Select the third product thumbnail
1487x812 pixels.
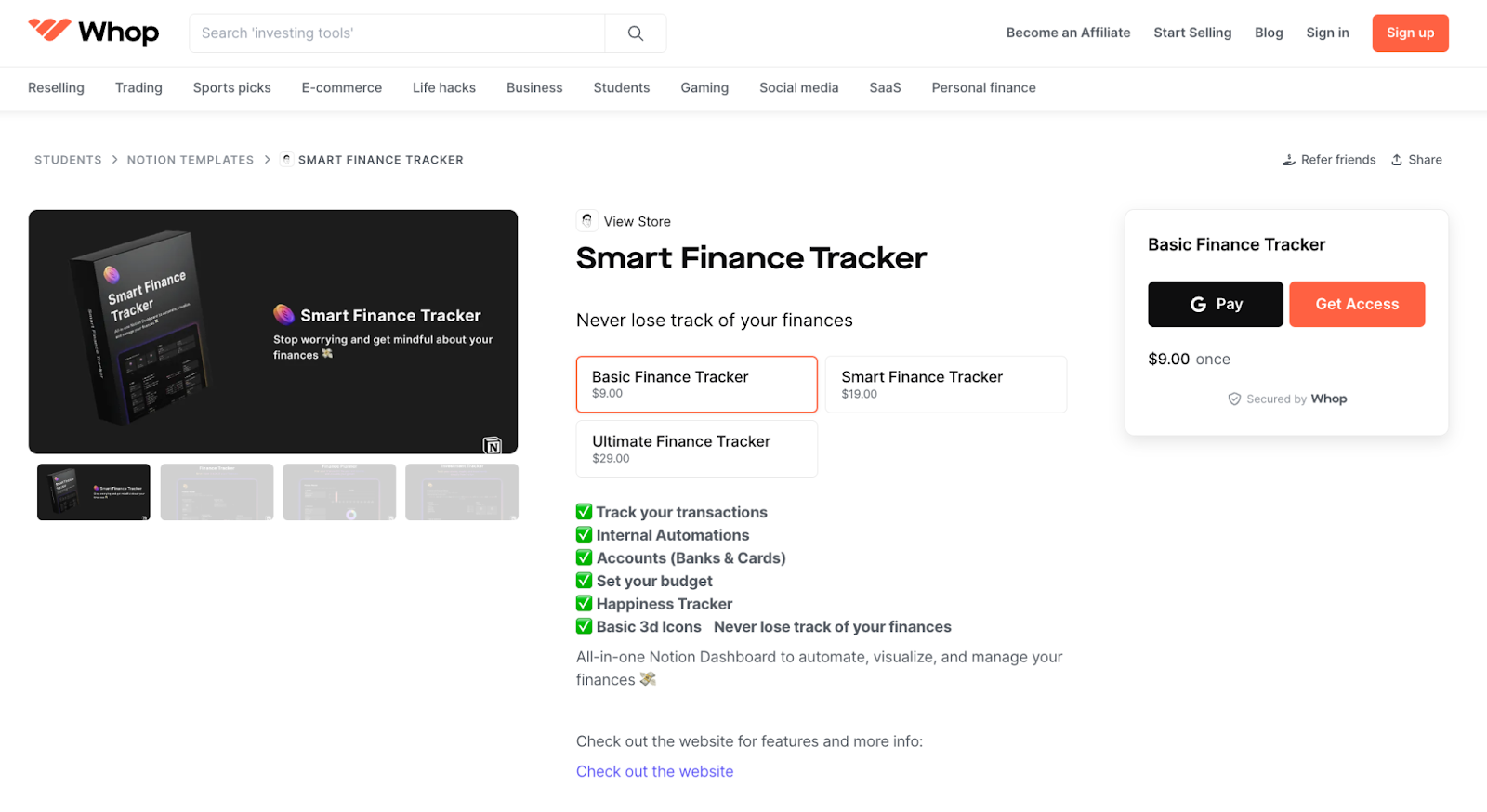pyautogui.click(x=339, y=491)
